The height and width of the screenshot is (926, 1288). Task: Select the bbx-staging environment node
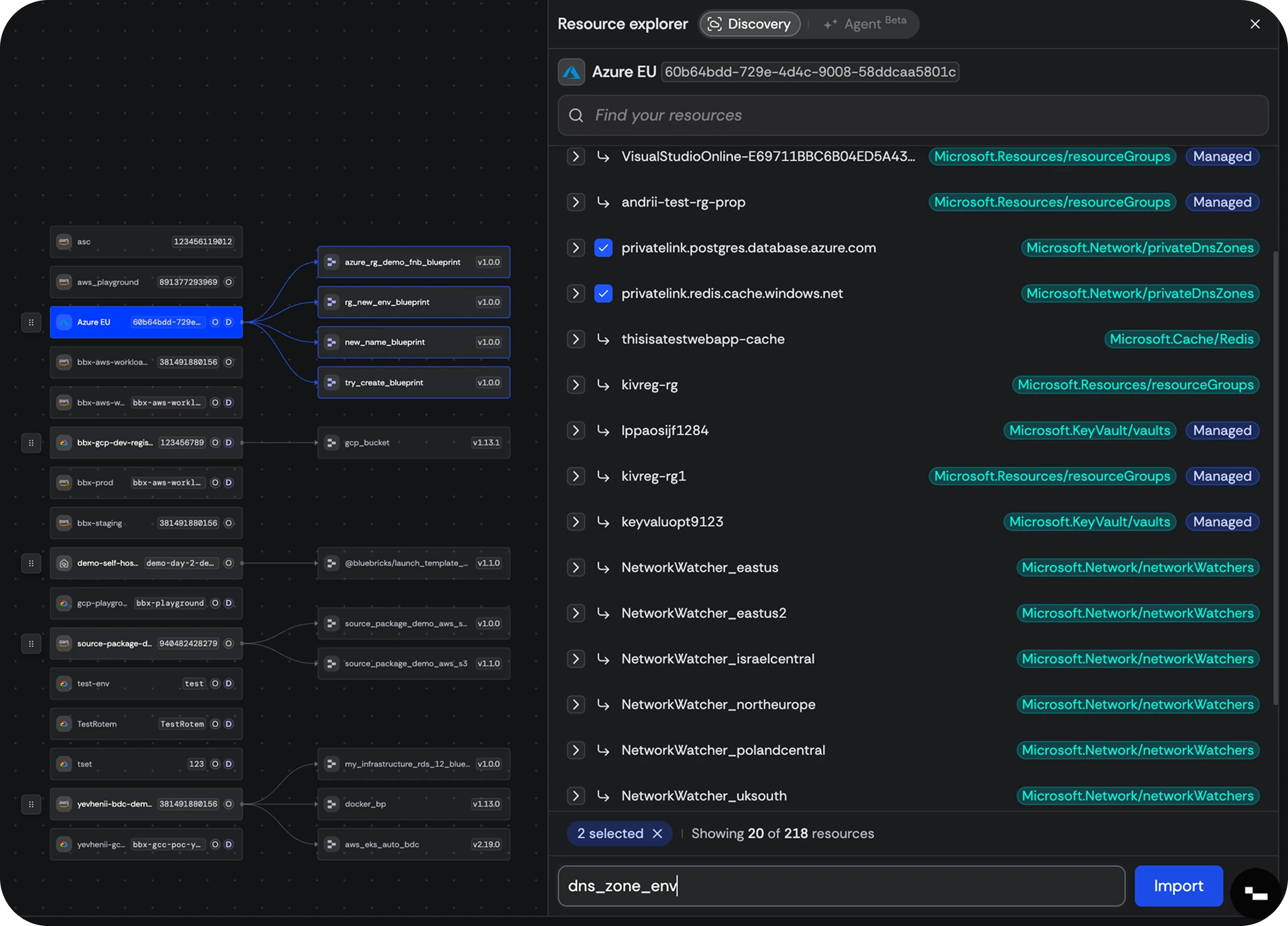146,523
